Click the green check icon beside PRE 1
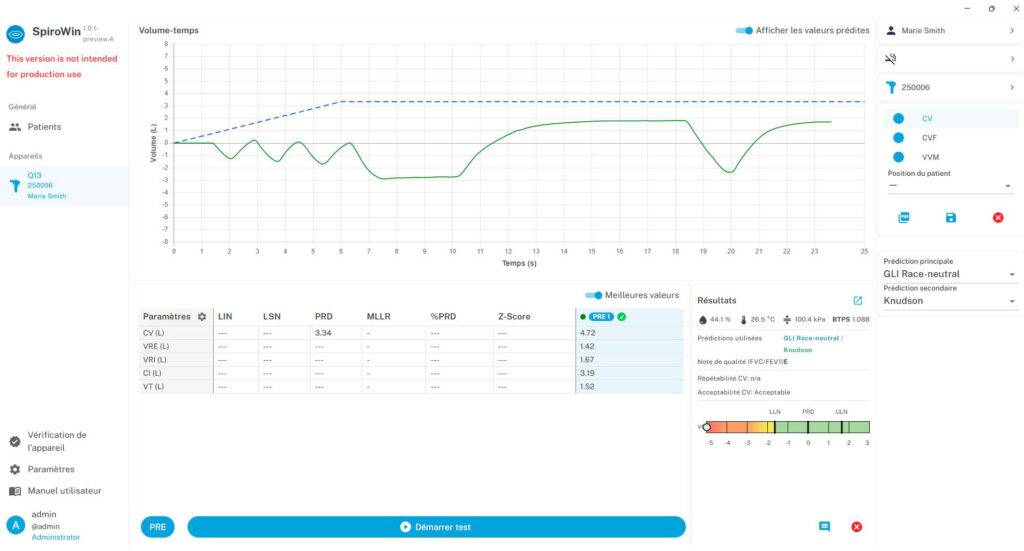Viewport: 1024px width, 551px height. [622, 317]
